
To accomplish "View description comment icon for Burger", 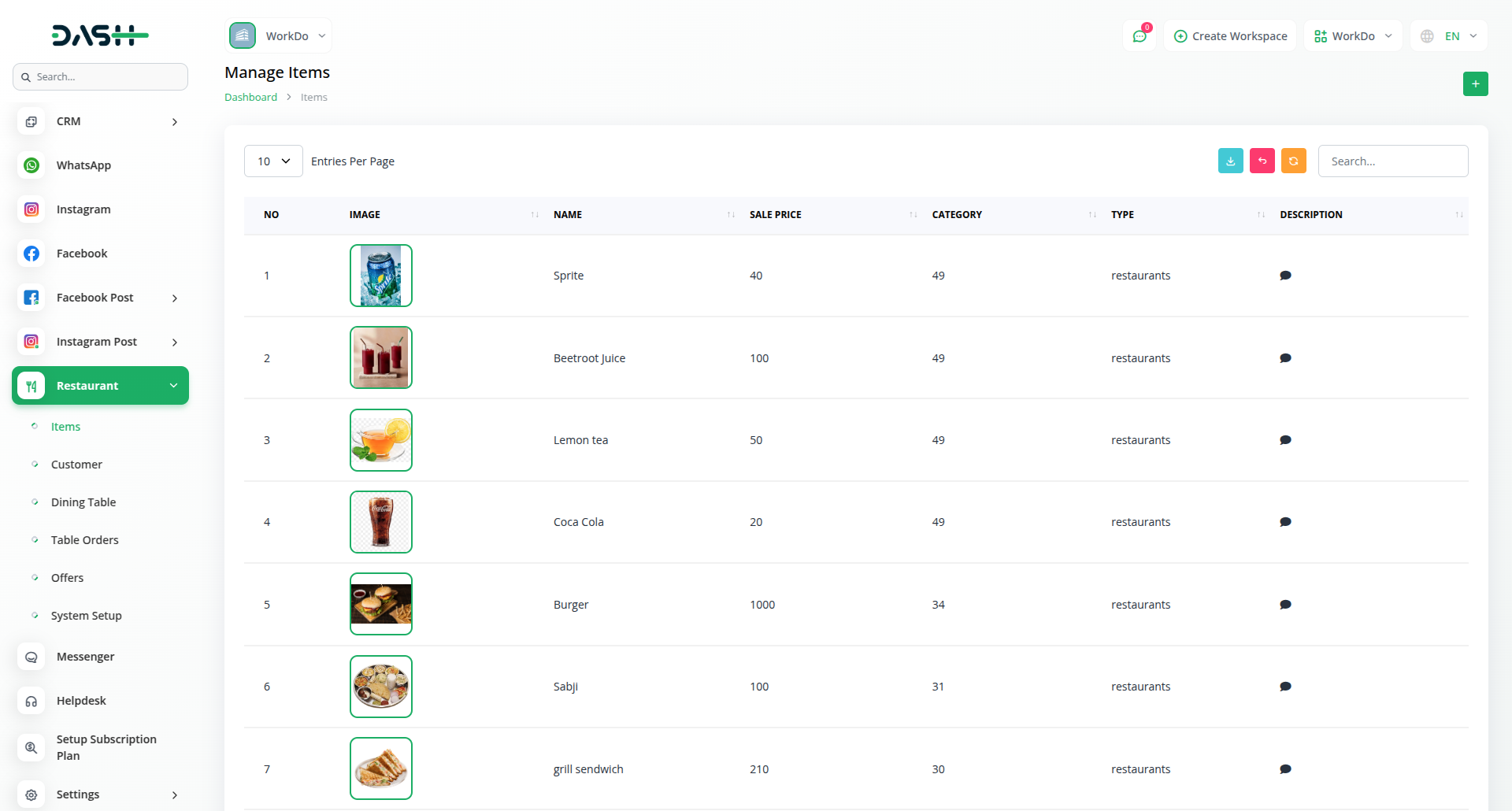I will click(1285, 605).
